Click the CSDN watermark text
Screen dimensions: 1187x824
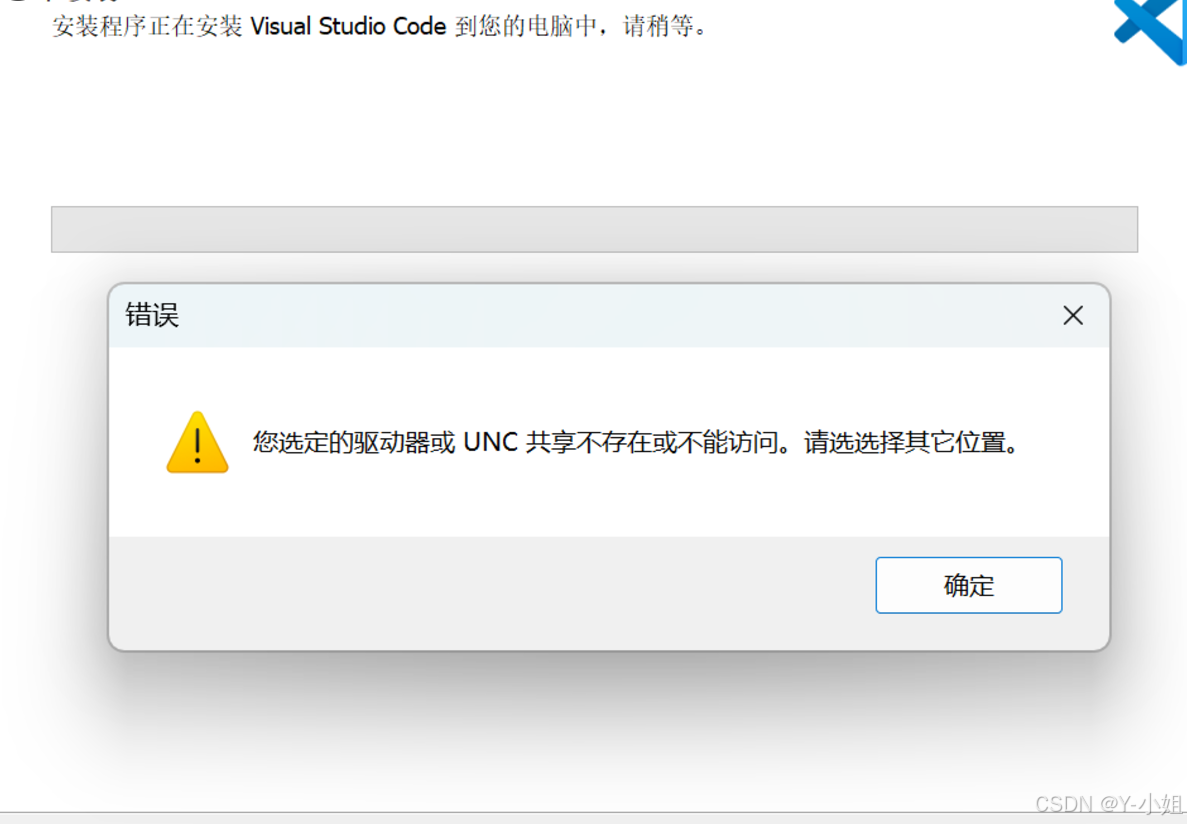coord(1064,804)
